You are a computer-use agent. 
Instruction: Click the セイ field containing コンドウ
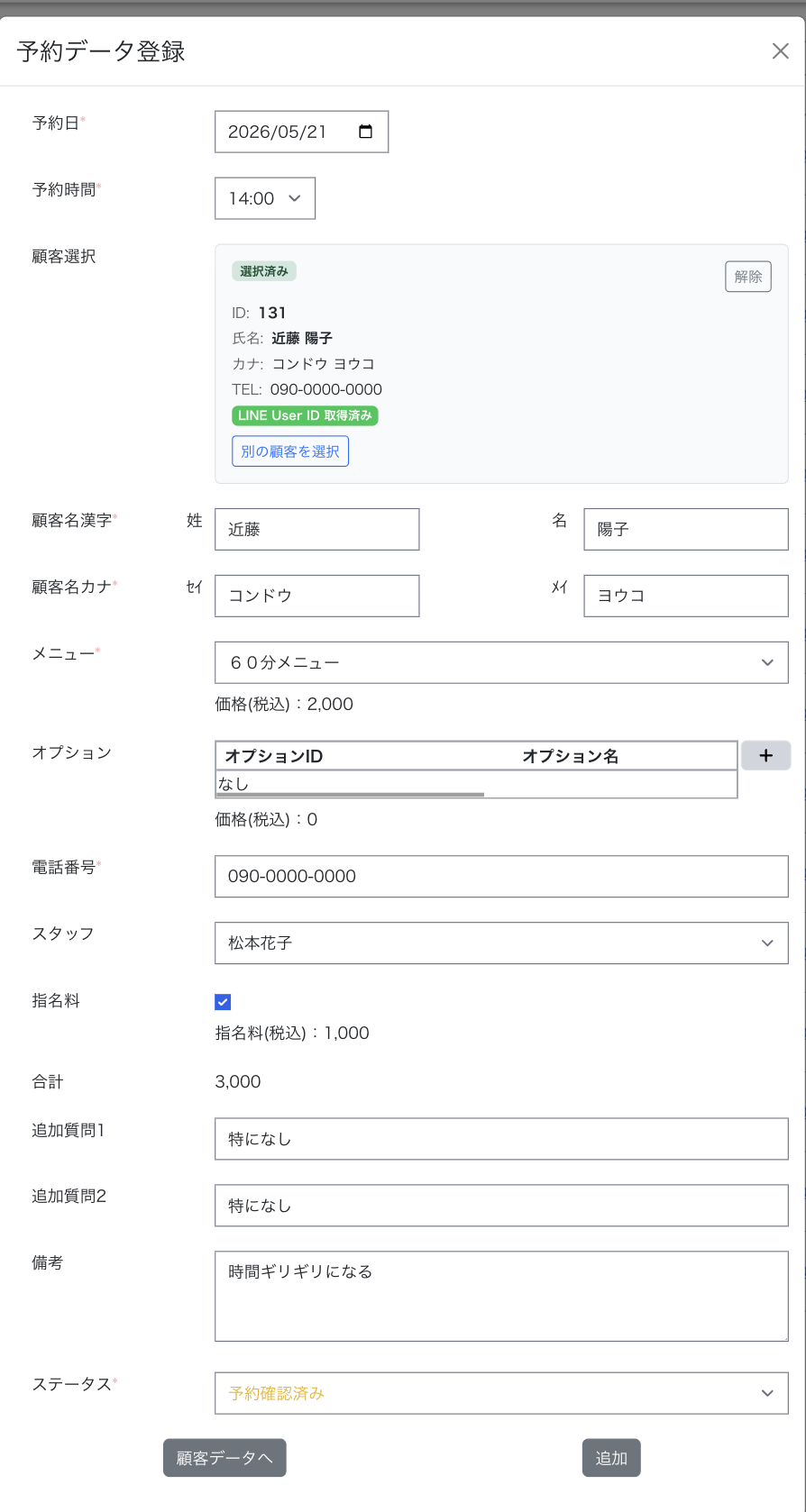pyautogui.click(x=316, y=596)
